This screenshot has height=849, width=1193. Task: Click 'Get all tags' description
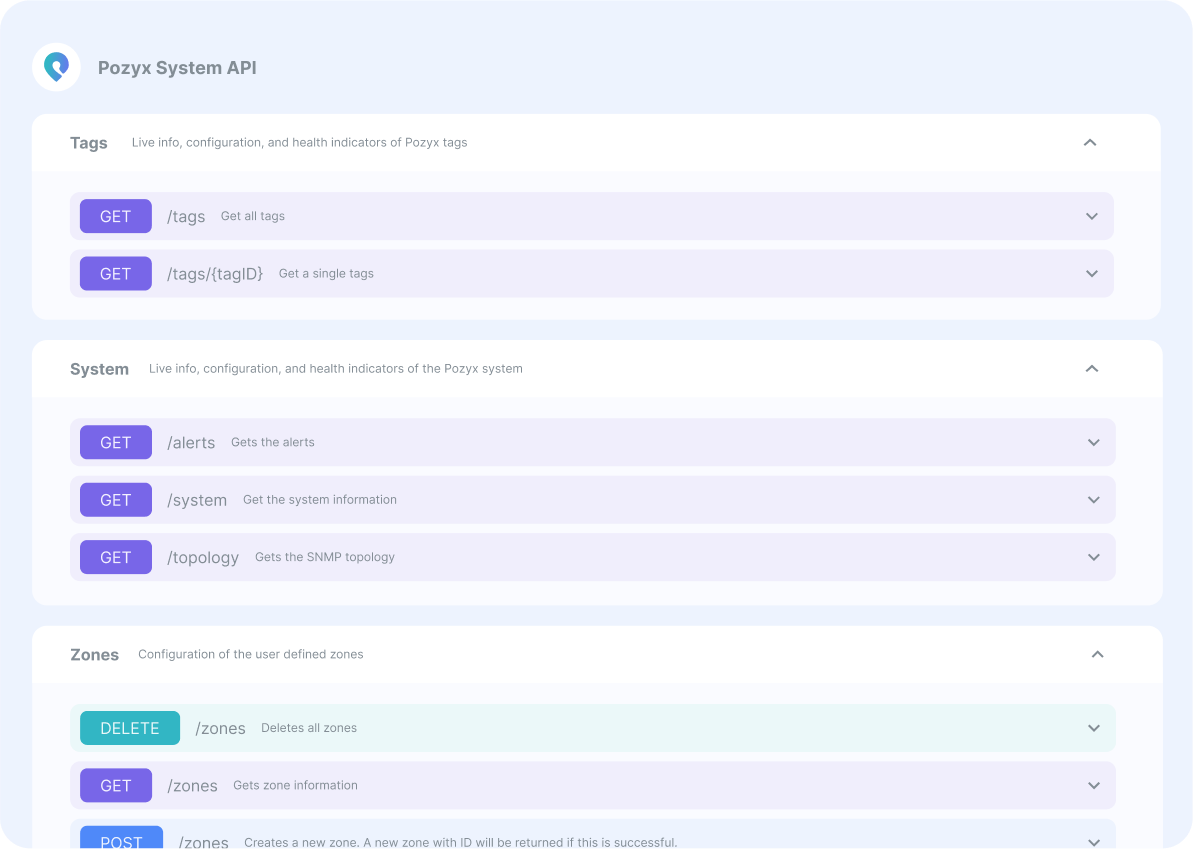(x=253, y=216)
